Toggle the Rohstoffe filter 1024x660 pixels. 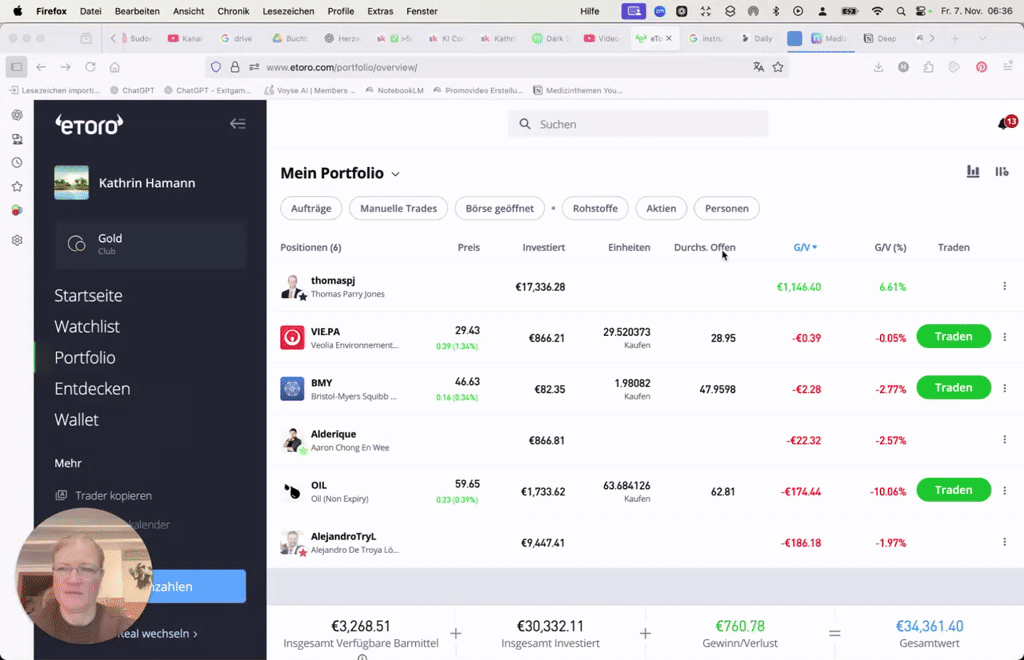(595, 208)
